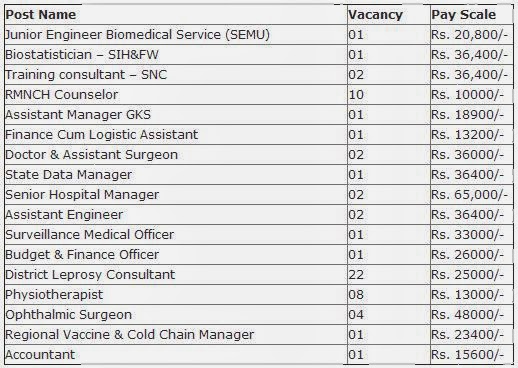The image size is (518, 368).
Task: Select the Physiotherapist post name
Action: pyautogui.click(x=54, y=295)
